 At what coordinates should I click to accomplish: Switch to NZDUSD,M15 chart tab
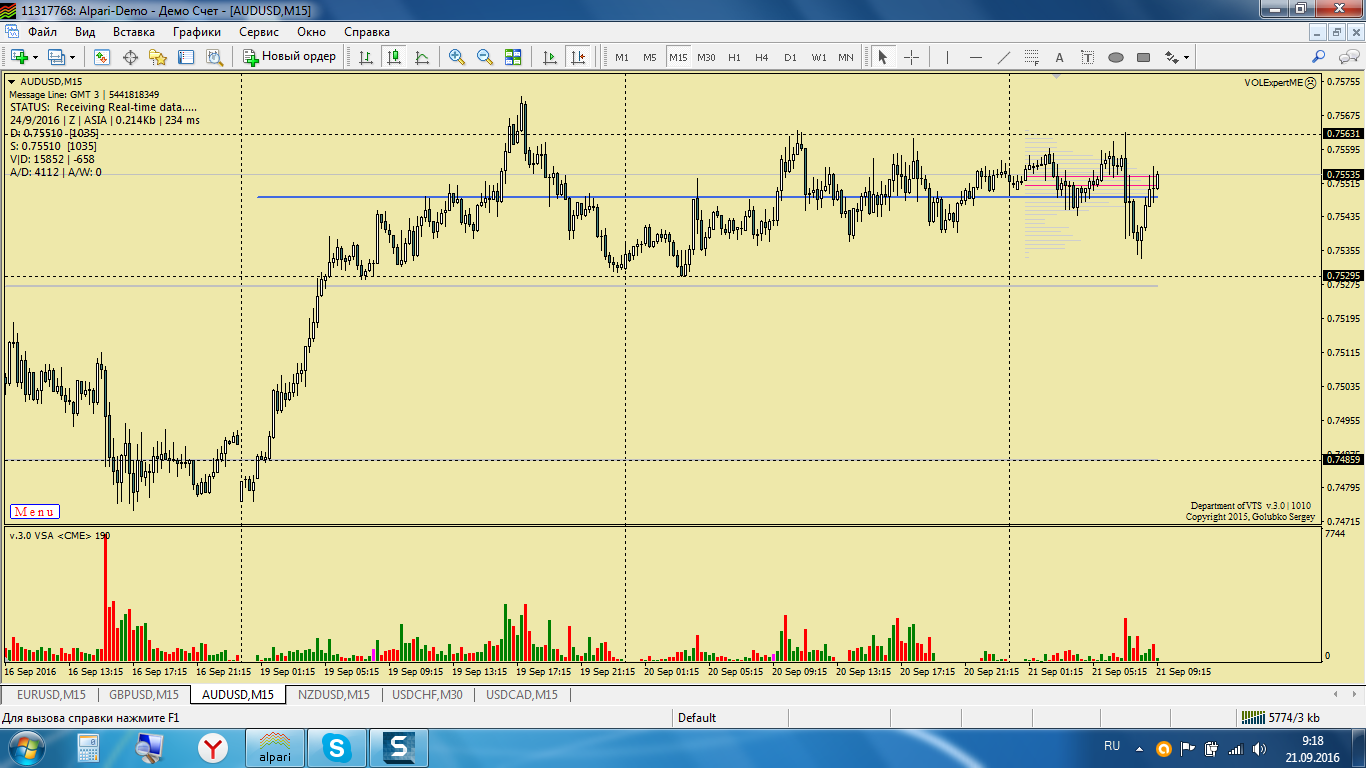click(x=334, y=694)
